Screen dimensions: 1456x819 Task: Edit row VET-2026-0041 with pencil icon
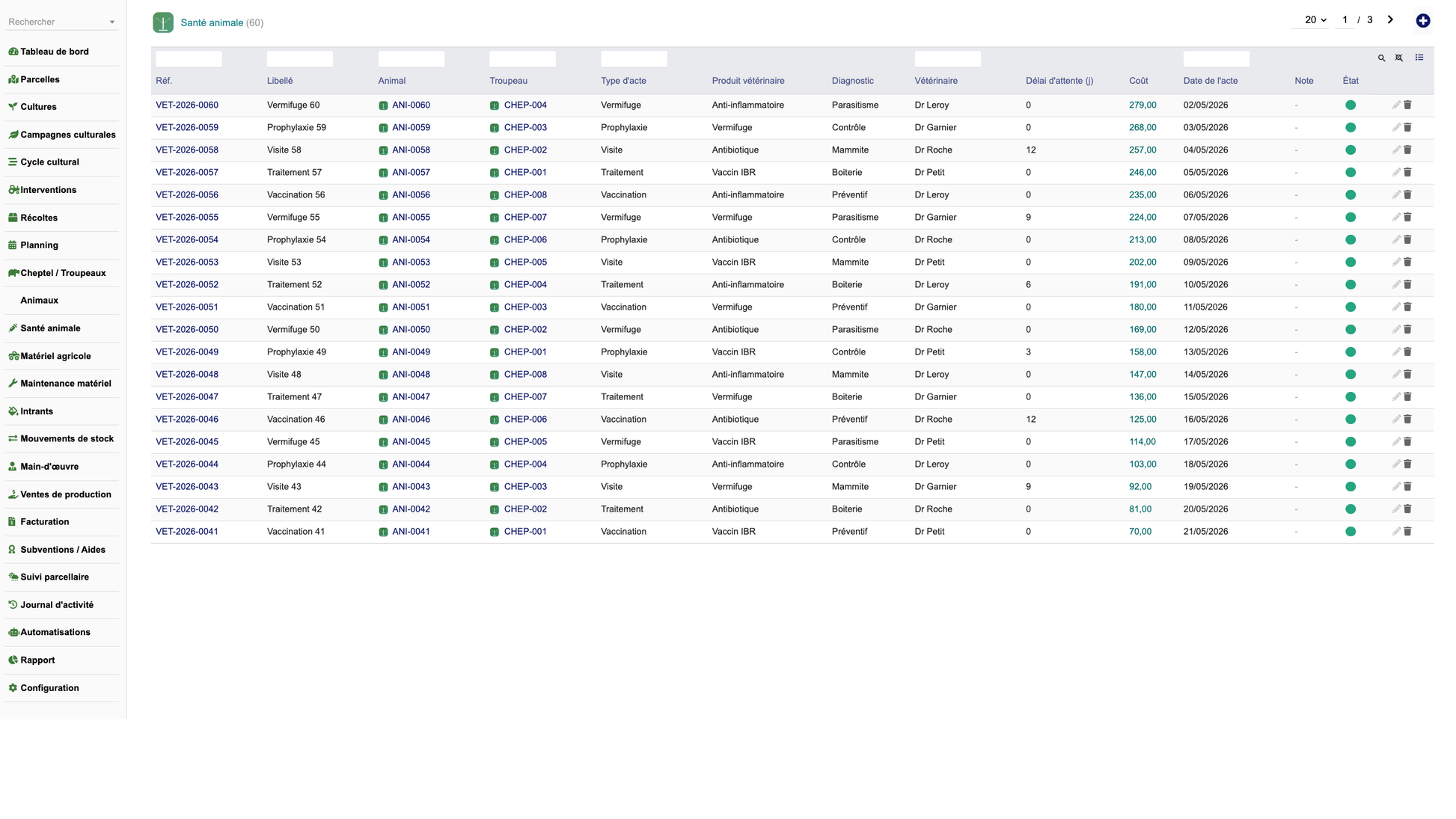(x=1396, y=532)
